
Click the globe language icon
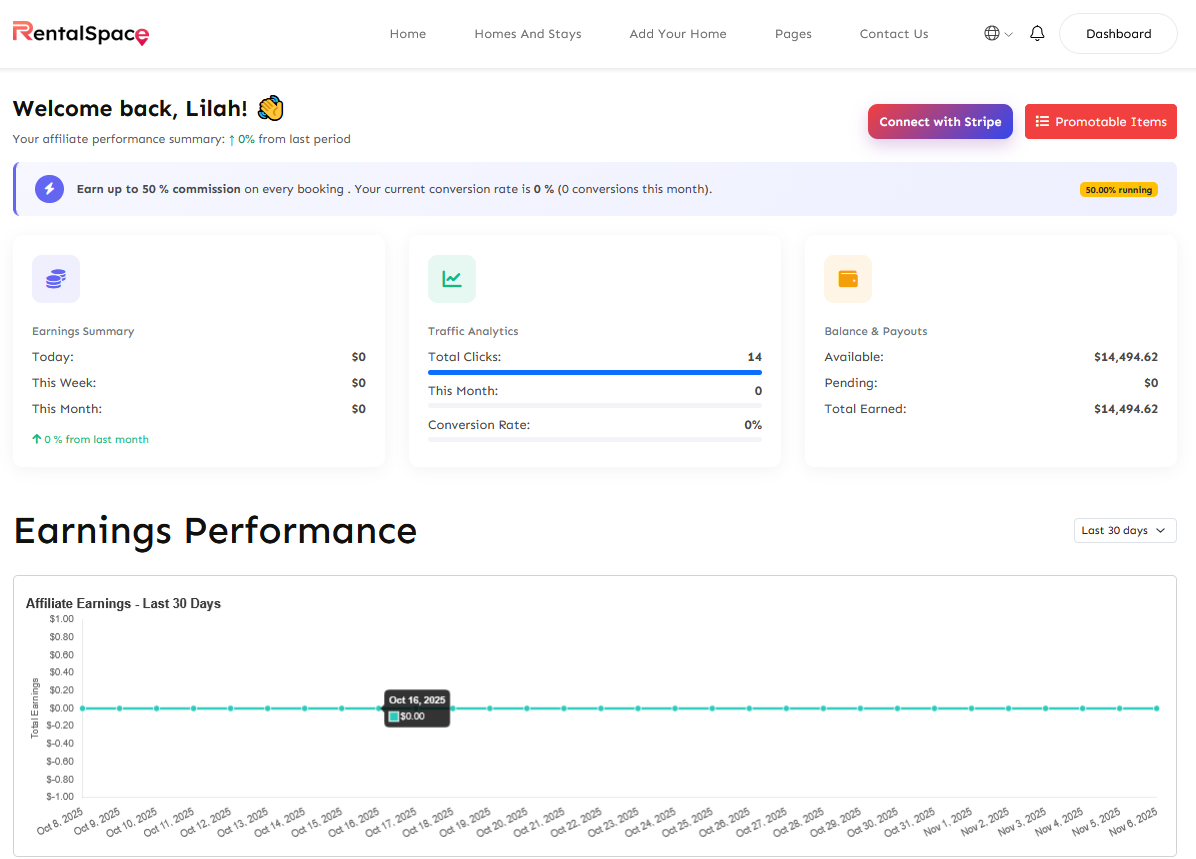coord(991,34)
